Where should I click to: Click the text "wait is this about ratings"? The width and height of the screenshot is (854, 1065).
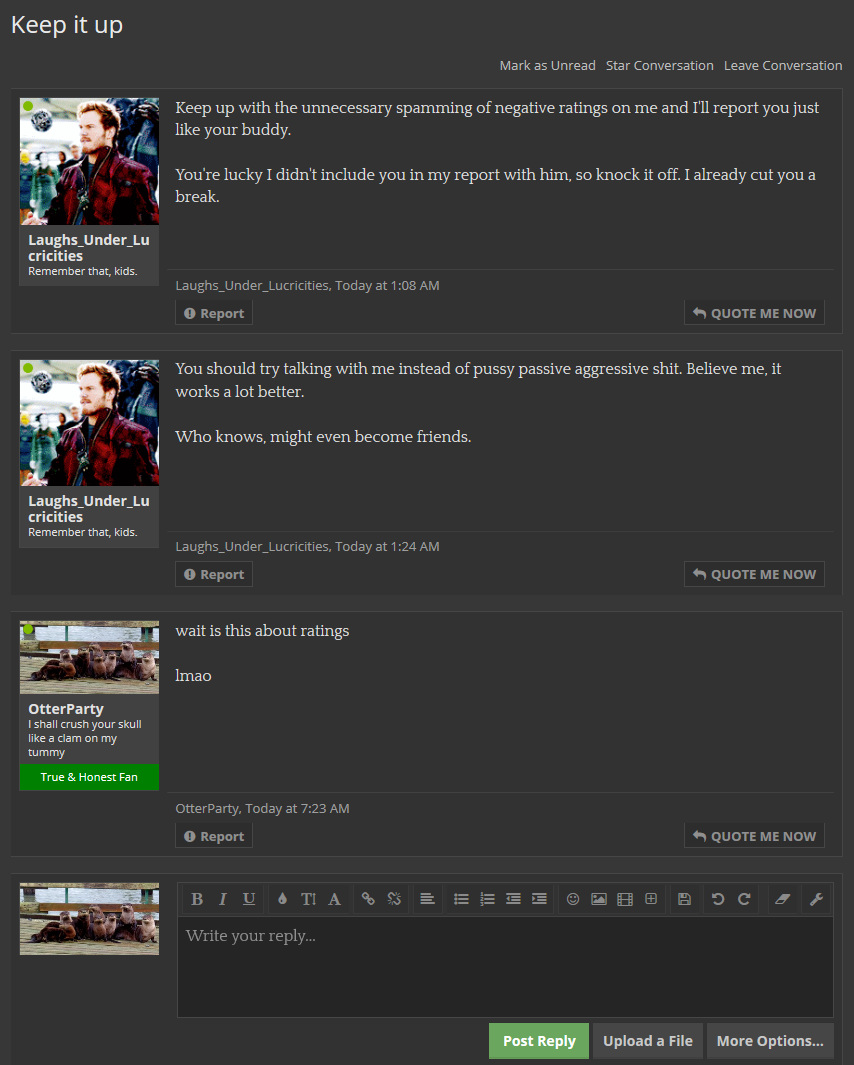click(262, 631)
